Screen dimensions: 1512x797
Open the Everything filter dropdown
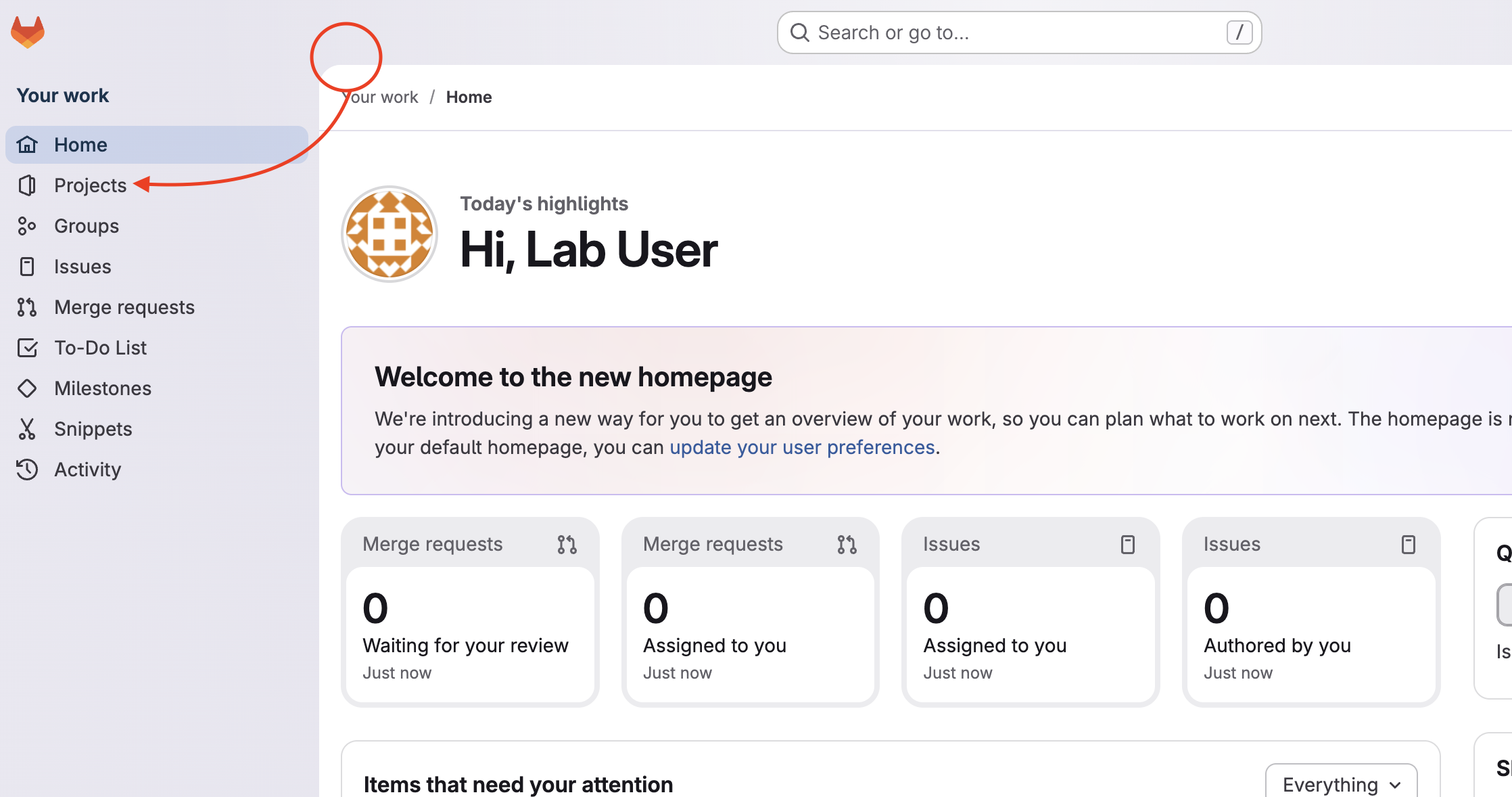[x=1341, y=784]
